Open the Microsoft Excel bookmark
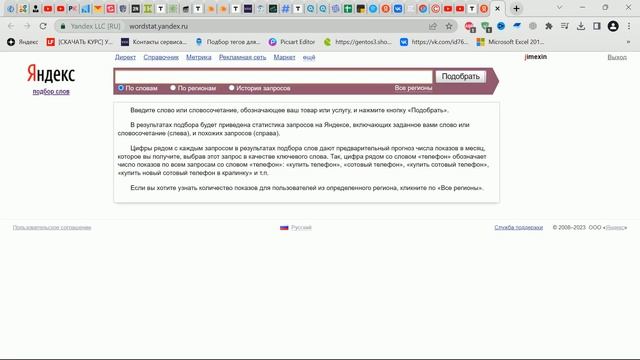640x360 pixels. pyautogui.click(x=511, y=42)
